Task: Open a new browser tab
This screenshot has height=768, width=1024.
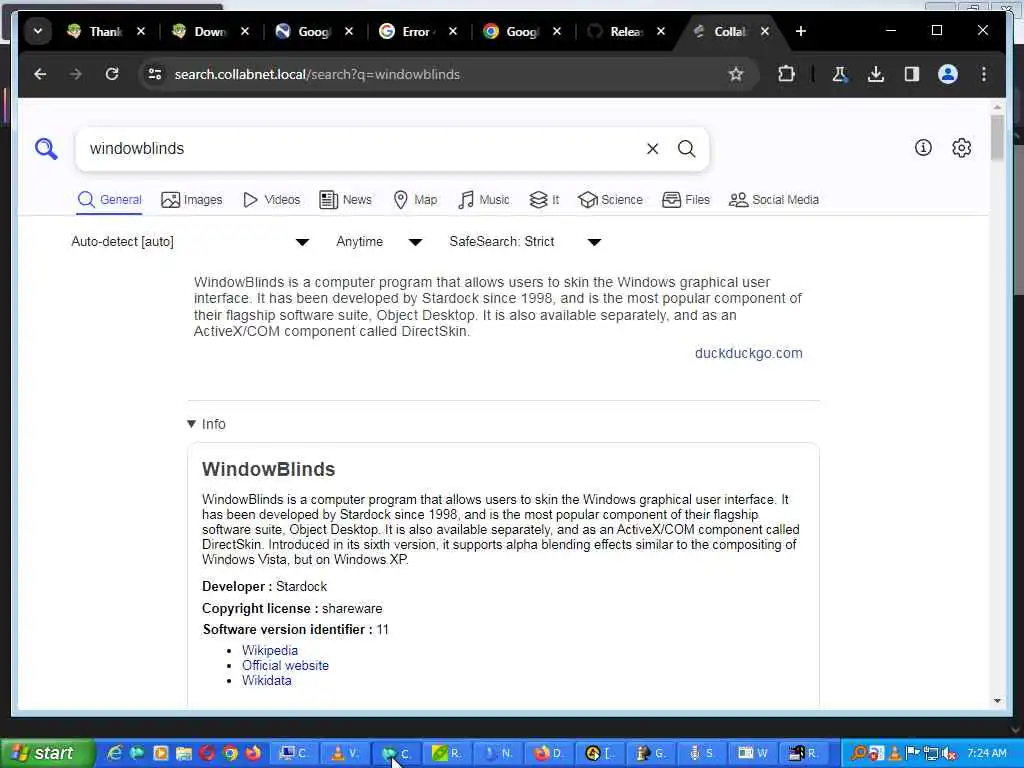Action: (801, 31)
